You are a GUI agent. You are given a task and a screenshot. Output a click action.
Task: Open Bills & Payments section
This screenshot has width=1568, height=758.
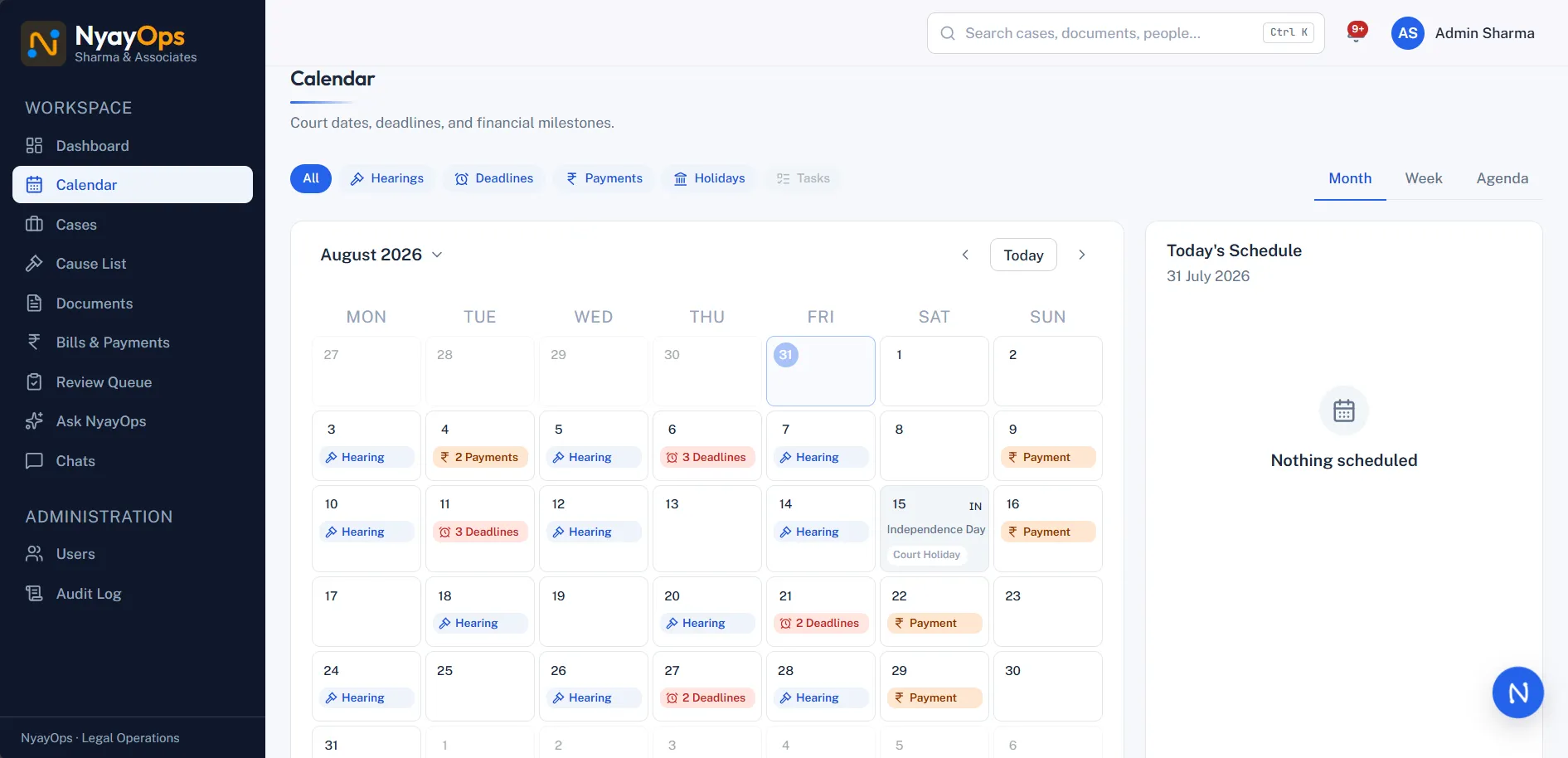coord(133,343)
